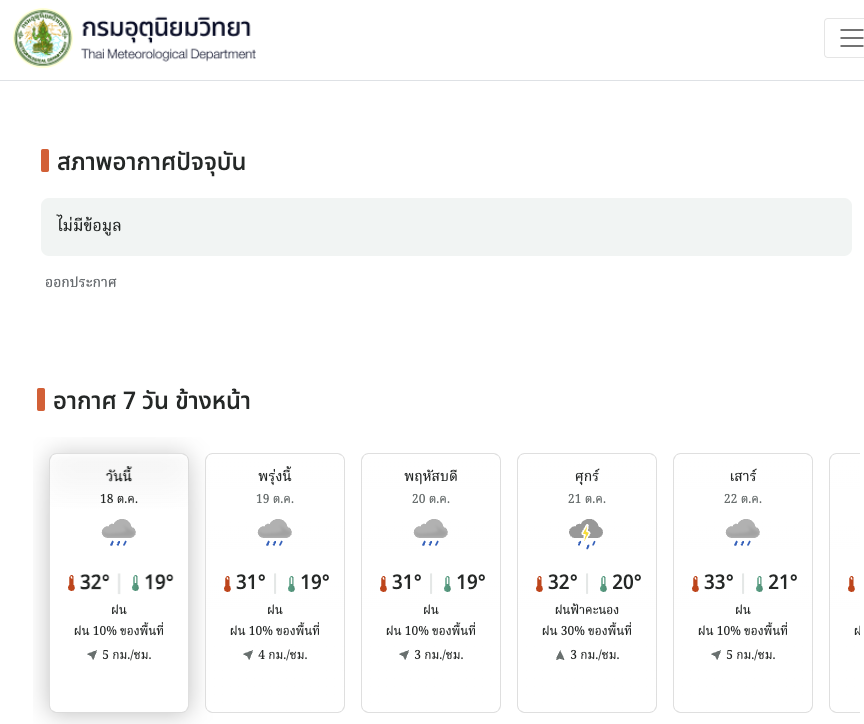Click the north wind arrow on Friday's card
864x724 pixels.
560,655
